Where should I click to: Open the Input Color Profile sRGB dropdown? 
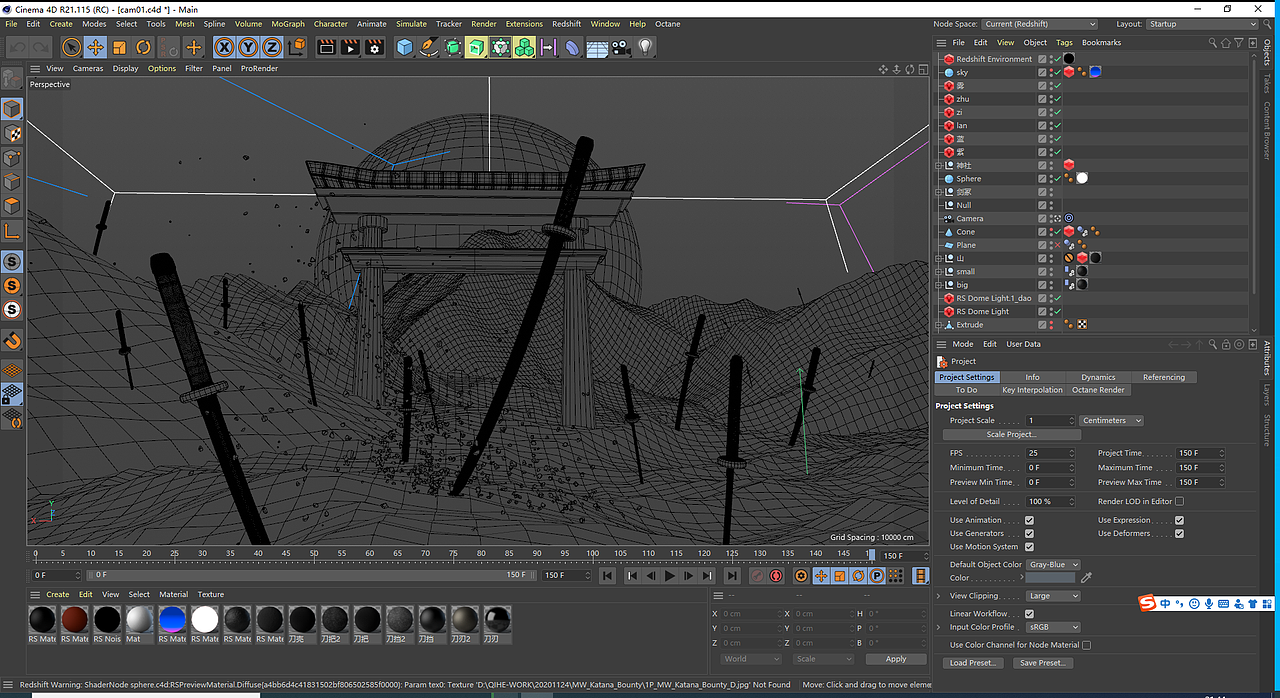1054,628
